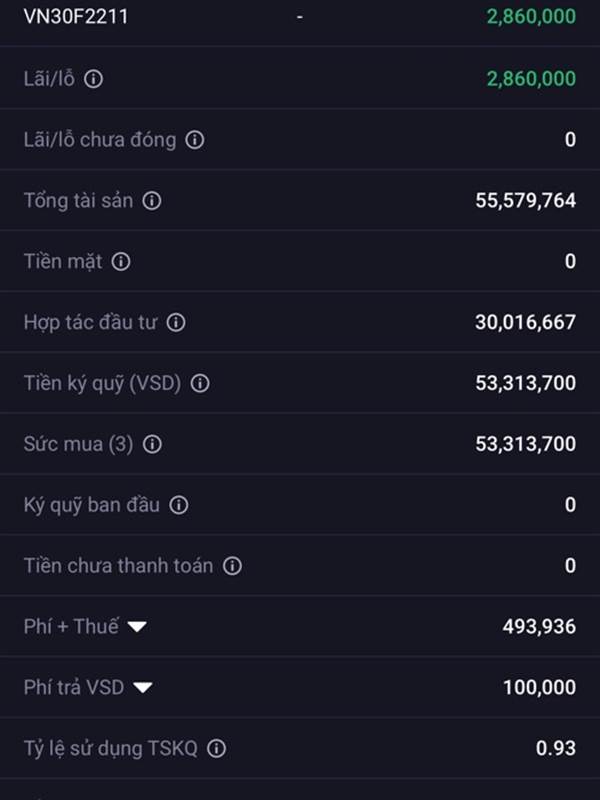Click the VN30F2211 profit value 2,860,000
600x800 pixels.
(531, 17)
